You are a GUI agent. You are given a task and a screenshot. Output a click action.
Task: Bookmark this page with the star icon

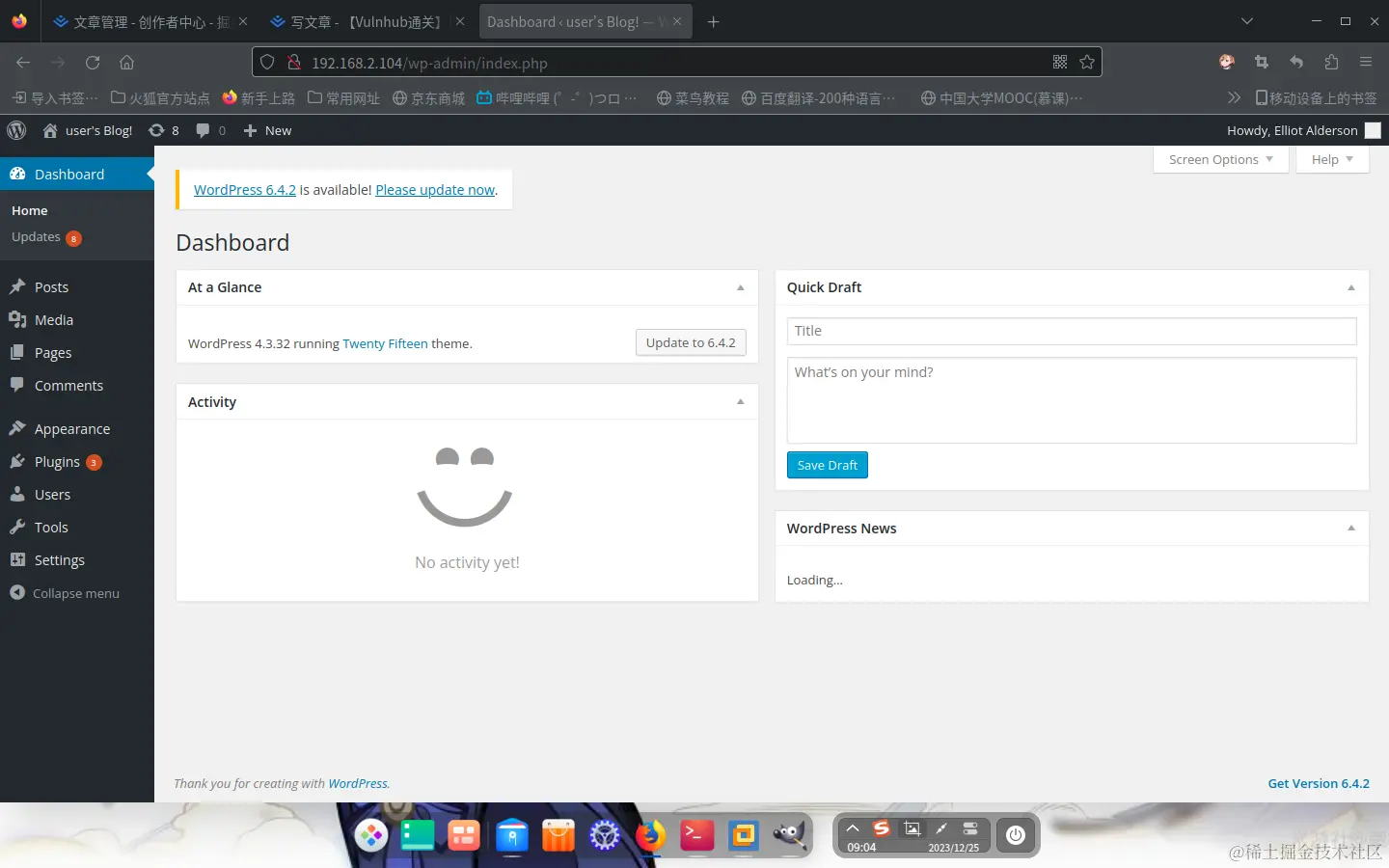(1087, 63)
